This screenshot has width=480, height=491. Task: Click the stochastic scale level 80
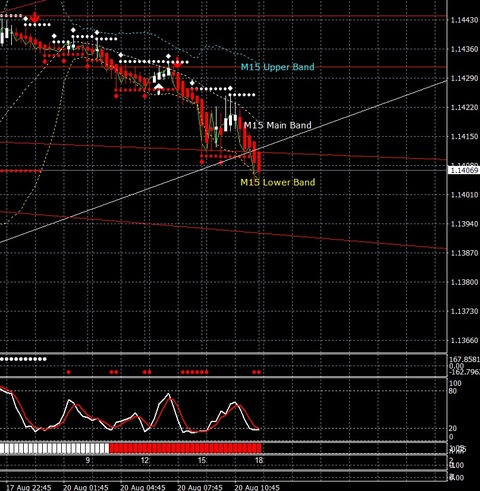pos(453,391)
